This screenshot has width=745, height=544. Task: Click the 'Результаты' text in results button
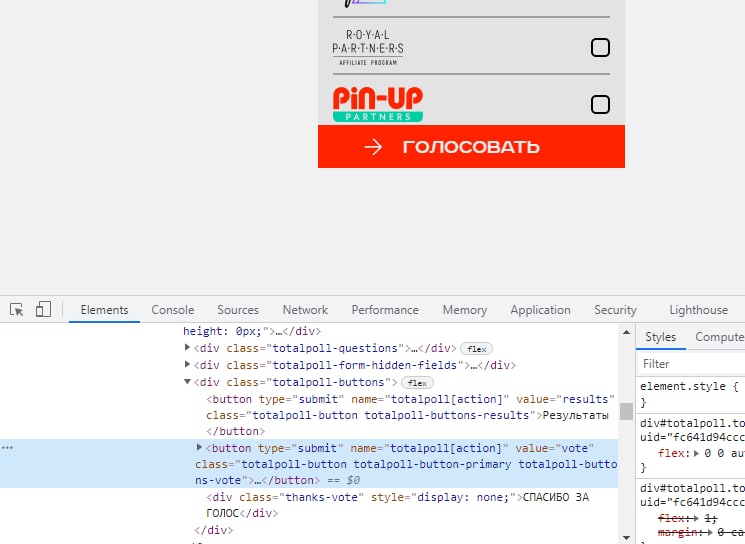click(575, 415)
